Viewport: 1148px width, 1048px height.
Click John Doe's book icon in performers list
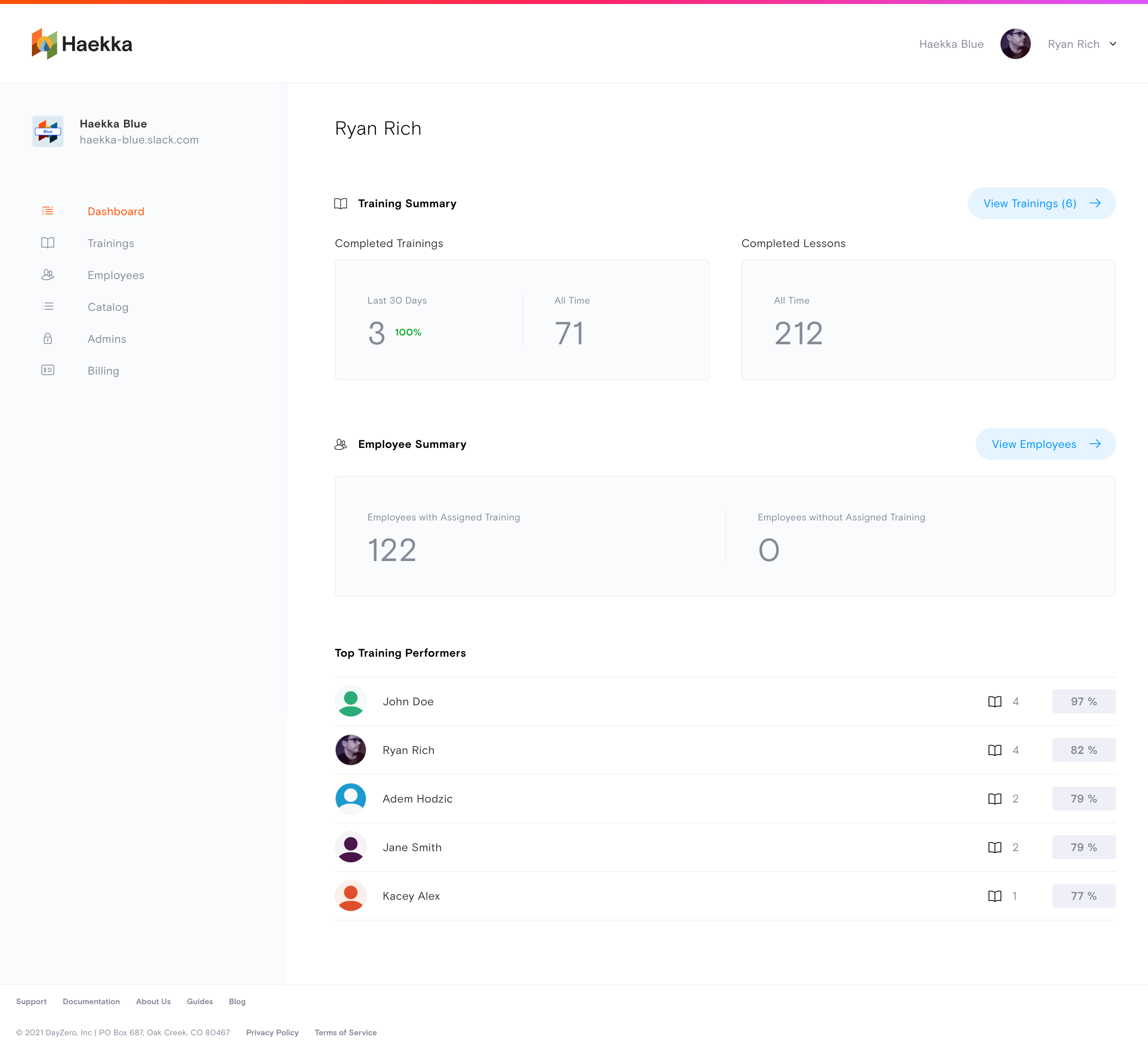pyautogui.click(x=994, y=701)
